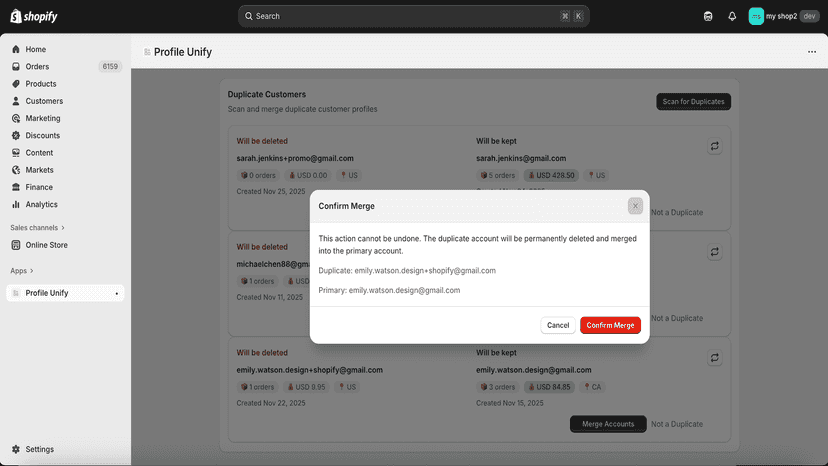This screenshot has width=828, height=466.
Task: Click the Profile Unify sidebar app icon
Action: (16, 293)
